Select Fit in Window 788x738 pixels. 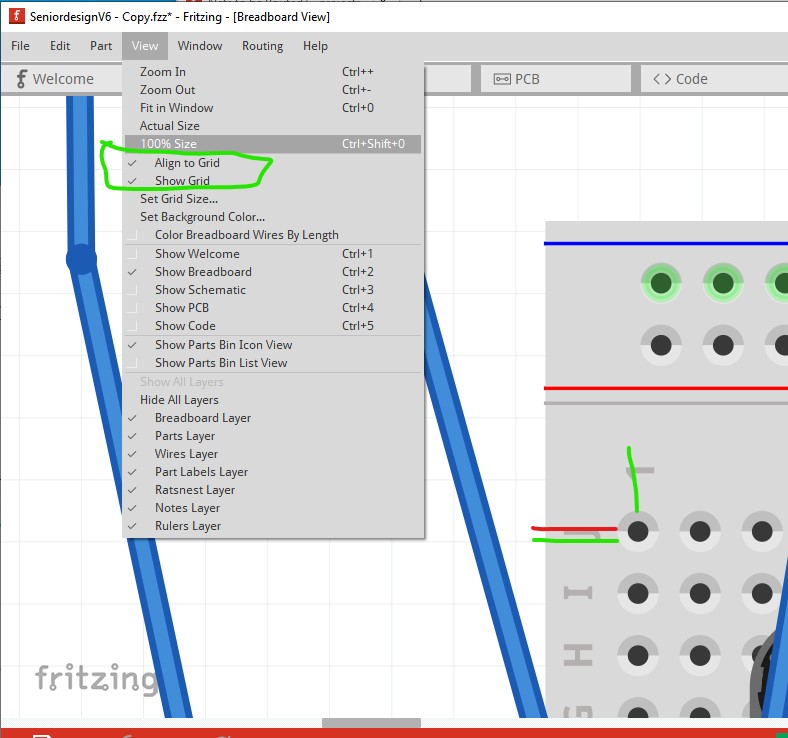[273, 108]
